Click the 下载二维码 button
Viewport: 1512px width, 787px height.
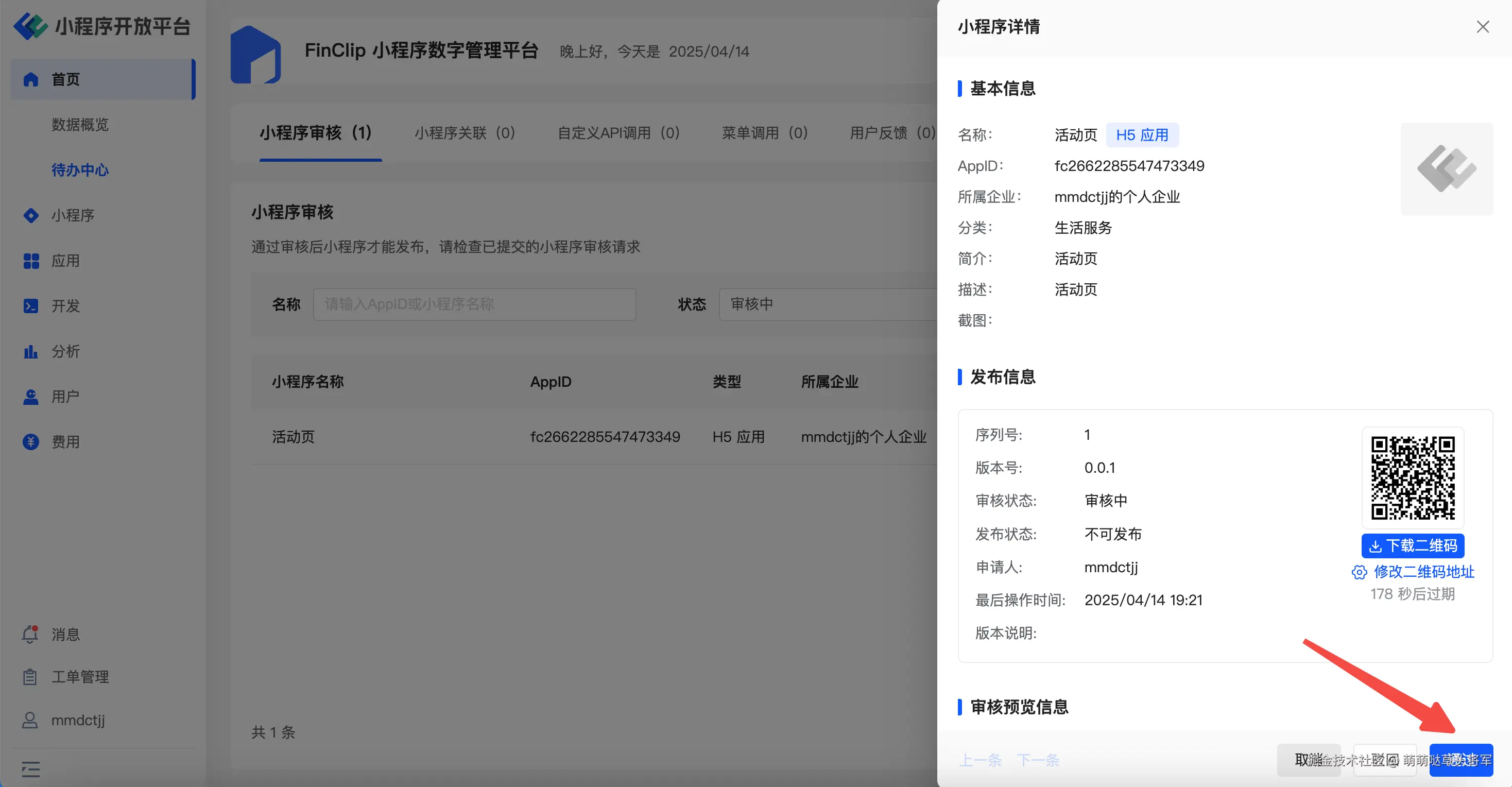point(1412,545)
